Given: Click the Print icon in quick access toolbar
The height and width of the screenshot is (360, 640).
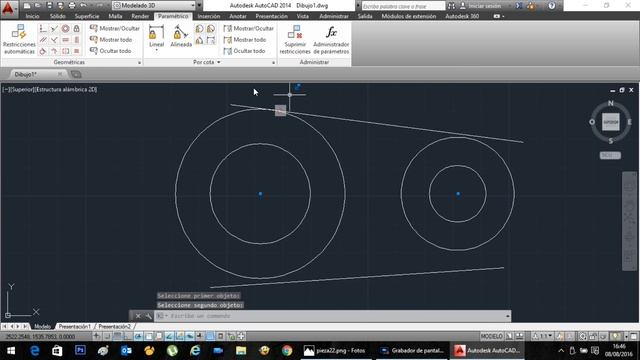Looking at the screenshot, I should click(x=72, y=6).
